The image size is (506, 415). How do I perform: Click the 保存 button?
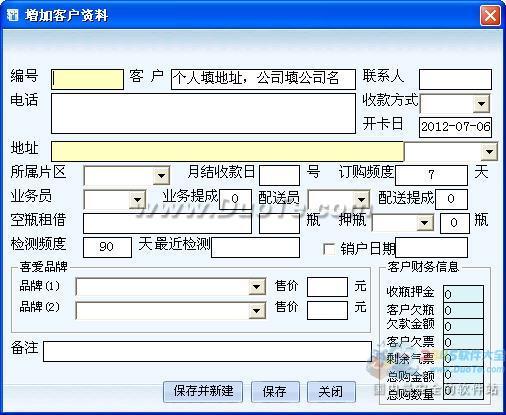coord(275,391)
